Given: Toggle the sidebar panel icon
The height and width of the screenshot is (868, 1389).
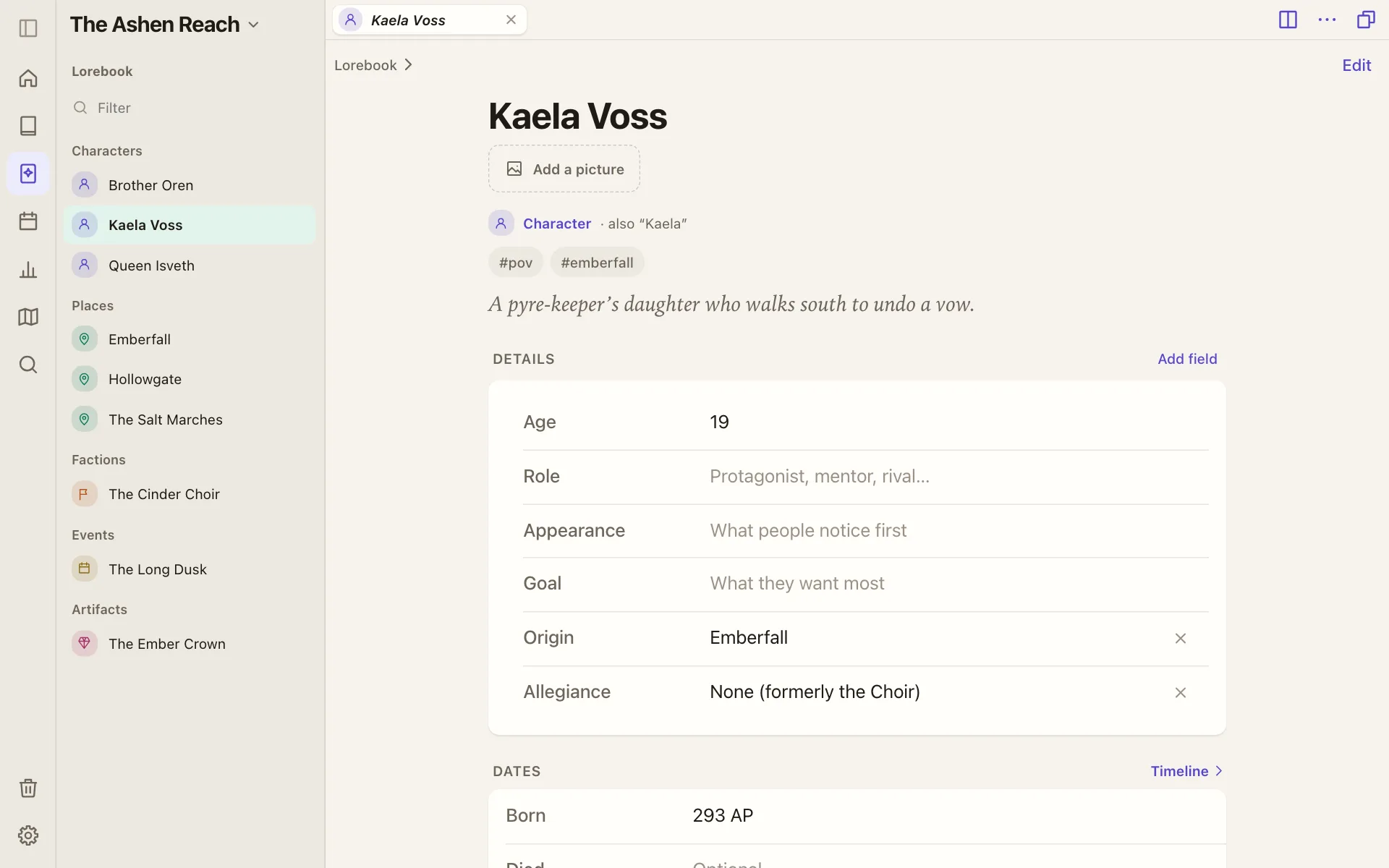Looking at the screenshot, I should pos(28,28).
